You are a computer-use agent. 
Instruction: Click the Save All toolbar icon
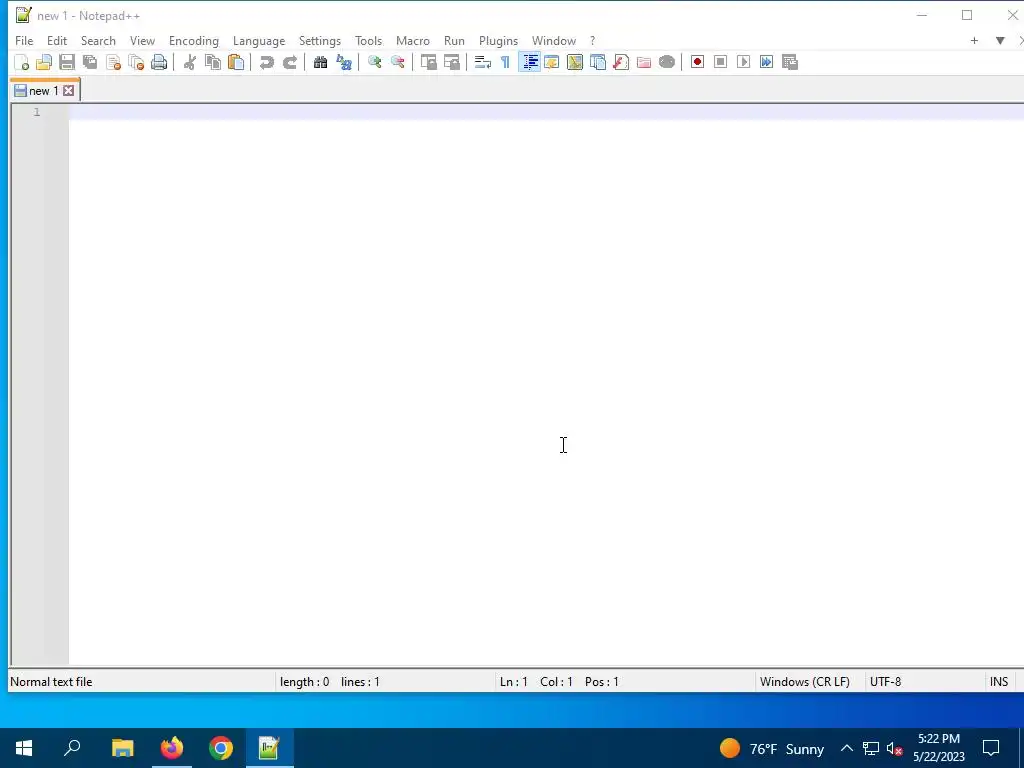[89, 62]
